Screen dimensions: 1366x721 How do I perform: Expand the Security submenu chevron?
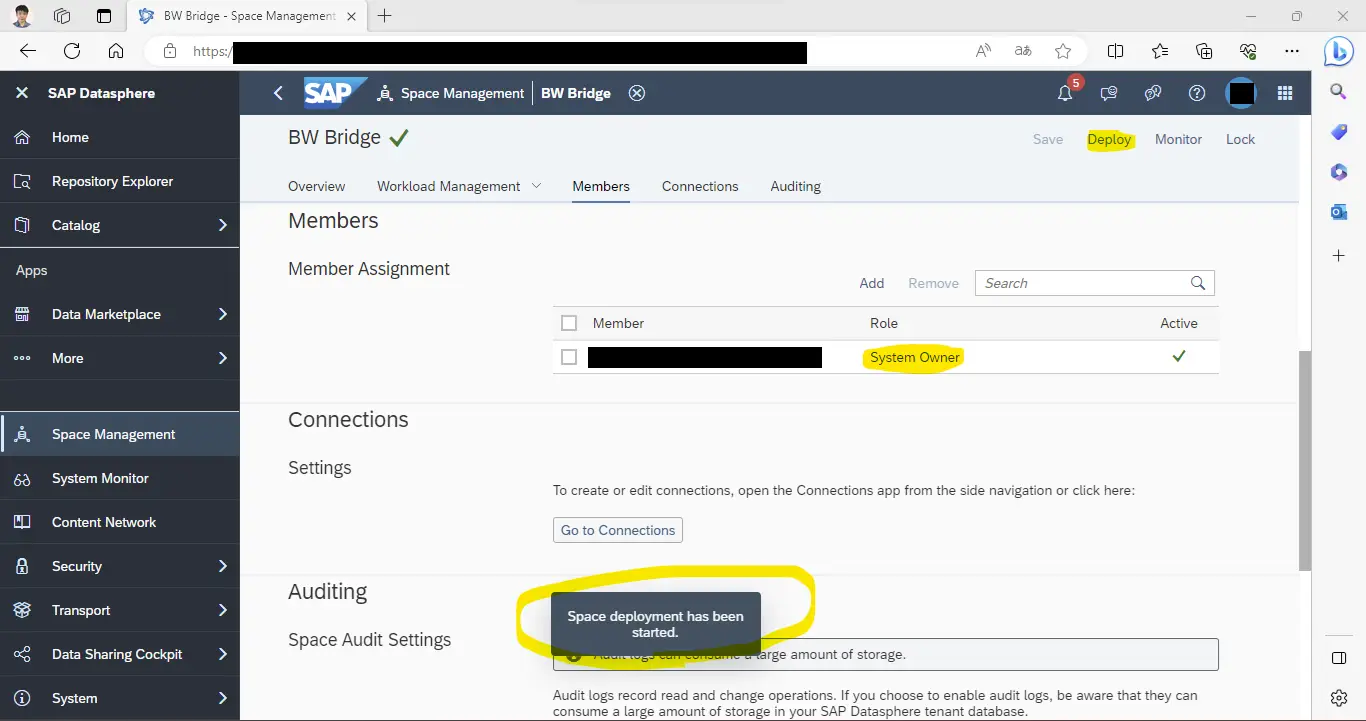pyautogui.click(x=223, y=566)
